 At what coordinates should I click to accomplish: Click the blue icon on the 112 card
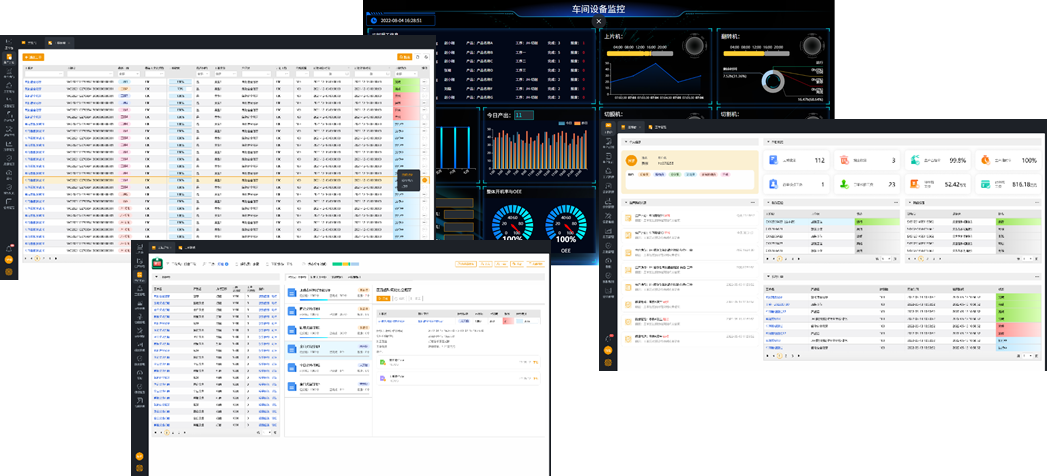(773, 160)
